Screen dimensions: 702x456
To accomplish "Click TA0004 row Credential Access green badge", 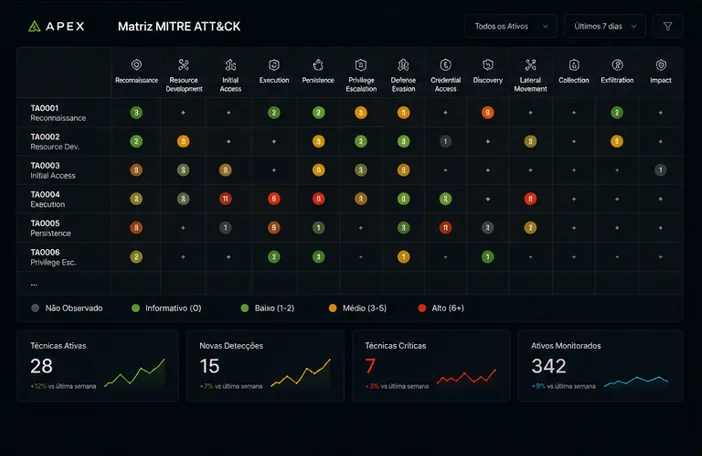I will pyautogui.click(x=445, y=199).
